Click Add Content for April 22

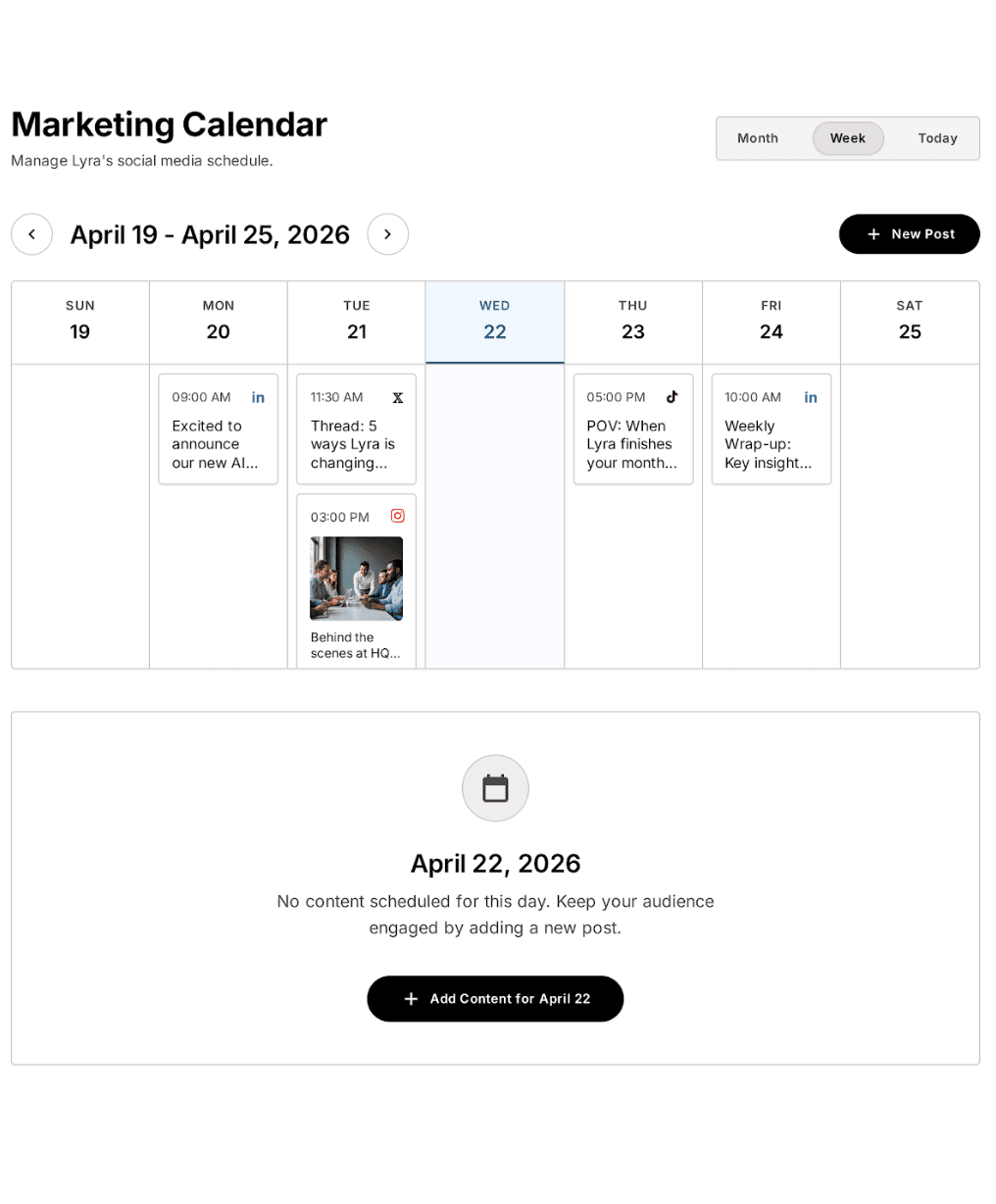click(x=495, y=999)
